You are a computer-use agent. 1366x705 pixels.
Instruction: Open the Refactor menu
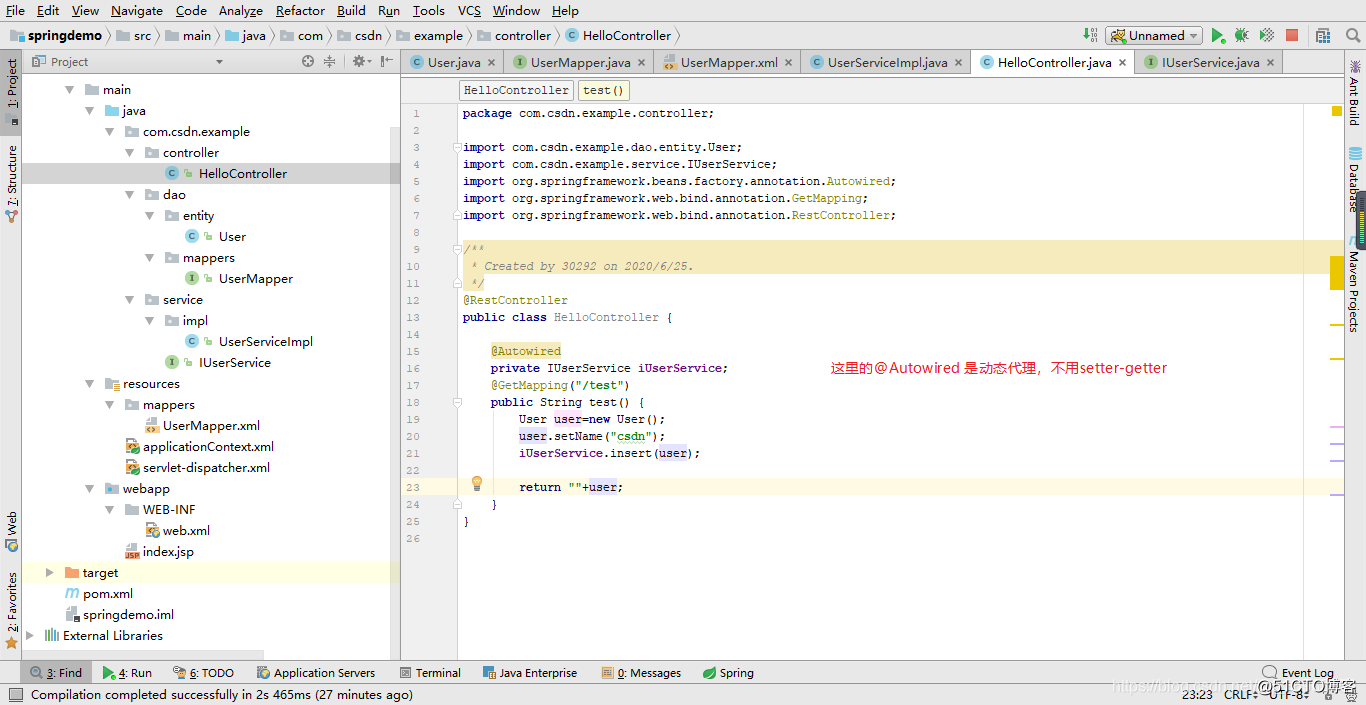(x=300, y=10)
